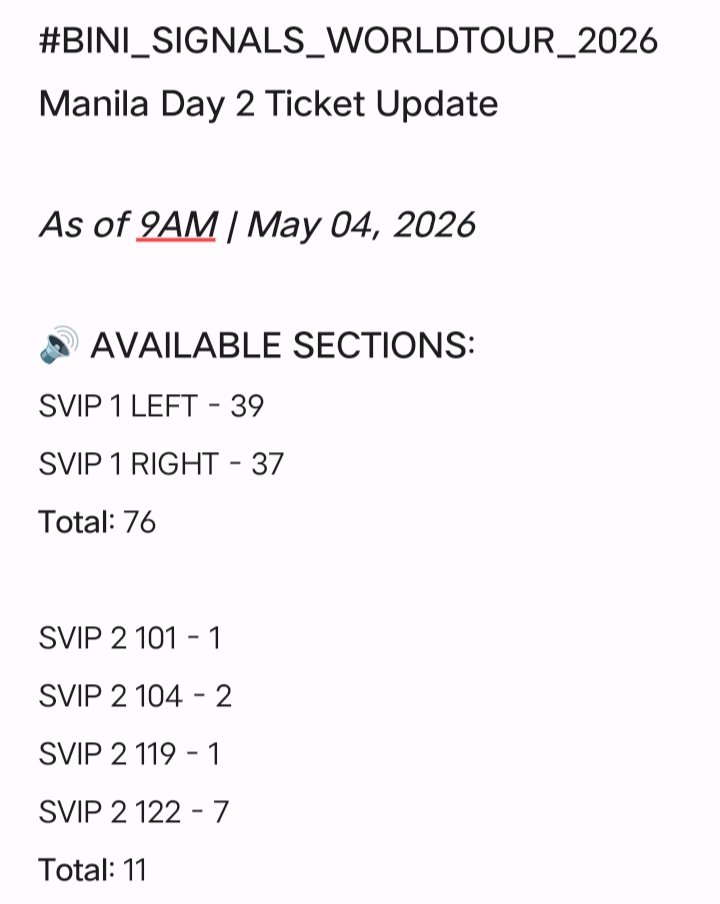This screenshot has width=720, height=904.
Task: Click the number 39 ticket count
Action: 247,406
